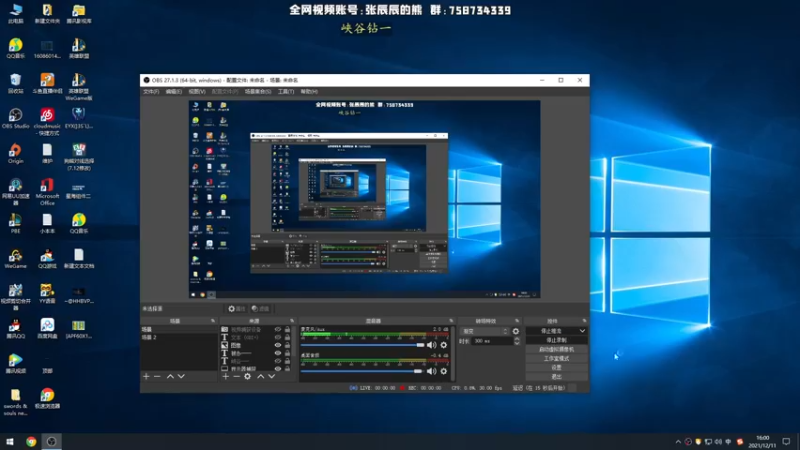Select the 腾讯QQ desktop icon
The image size is (800, 450).
pos(15,329)
